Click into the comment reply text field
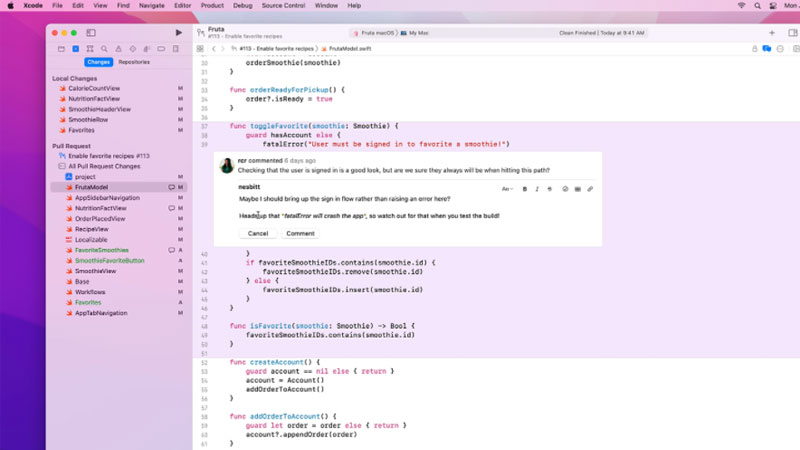 point(418,208)
